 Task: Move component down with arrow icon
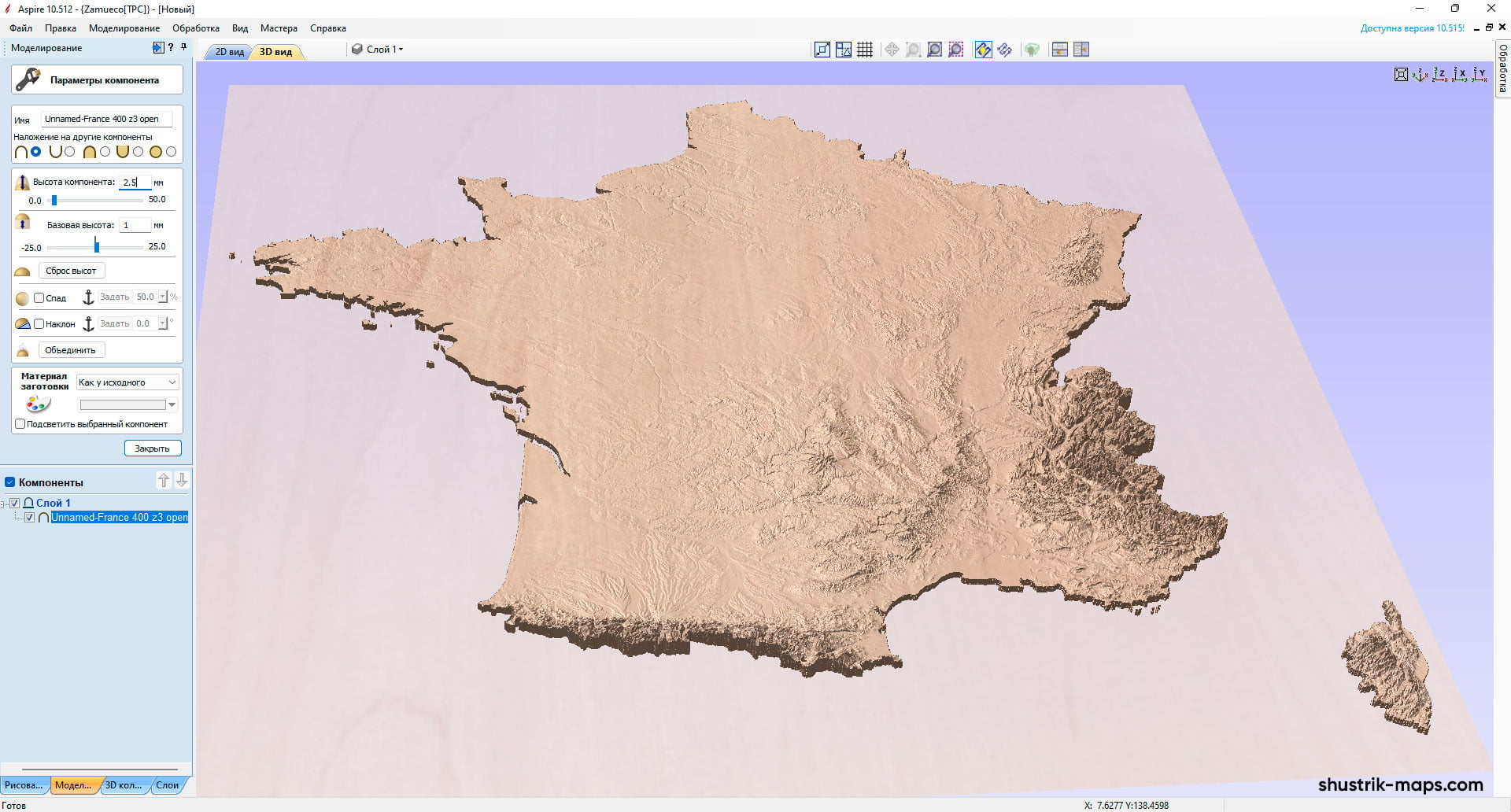pos(182,480)
